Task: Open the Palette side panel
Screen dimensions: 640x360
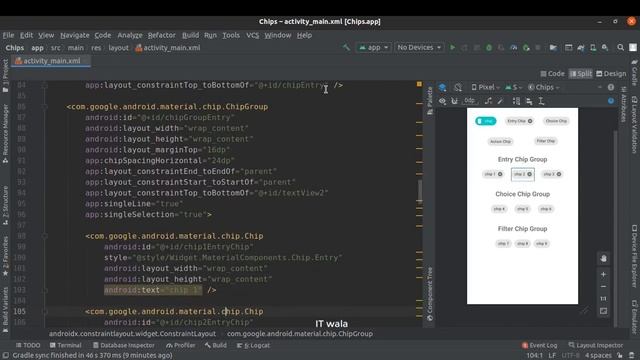Action: tap(429, 101)
